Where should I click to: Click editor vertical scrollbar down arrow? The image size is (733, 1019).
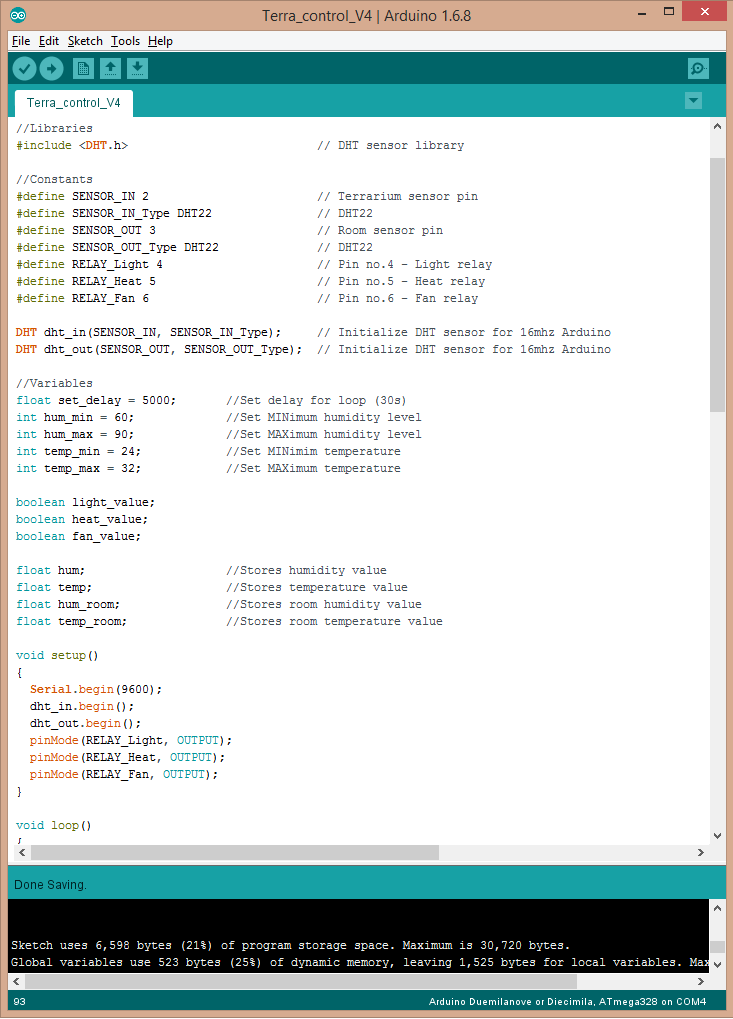717,836
